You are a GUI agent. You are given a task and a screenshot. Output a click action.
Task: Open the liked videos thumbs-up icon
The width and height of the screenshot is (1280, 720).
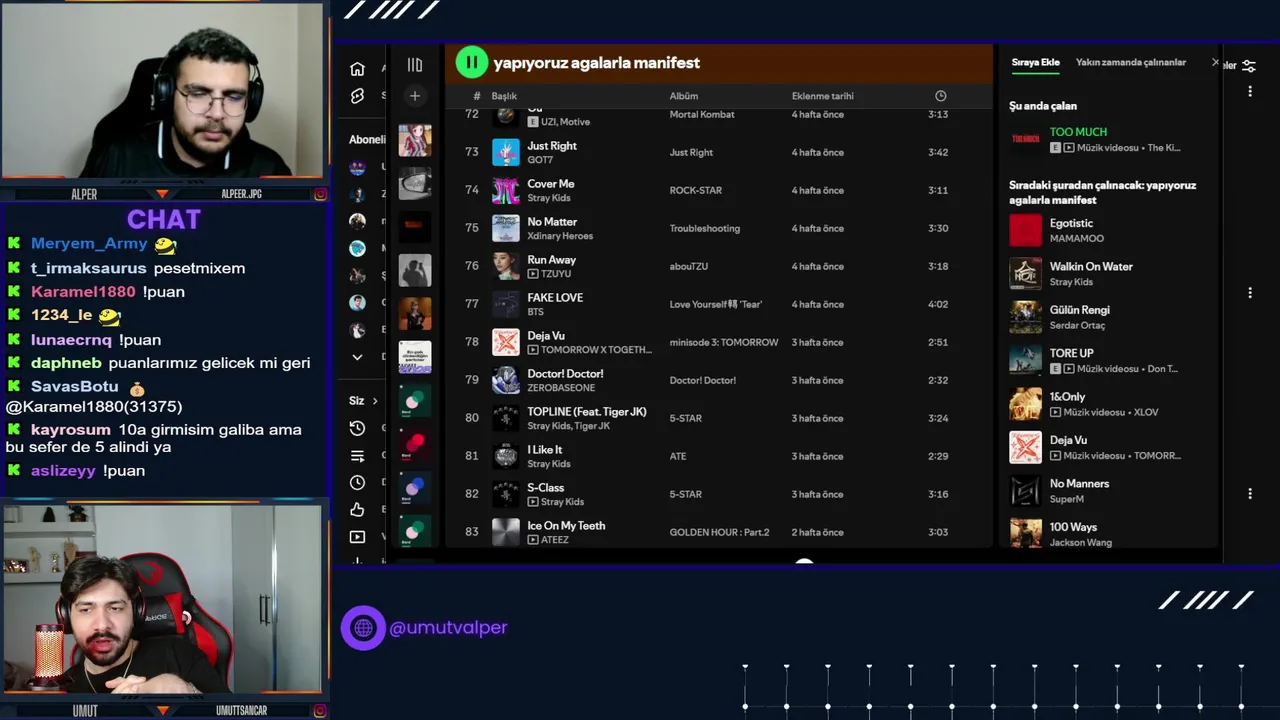click(357, 509)
